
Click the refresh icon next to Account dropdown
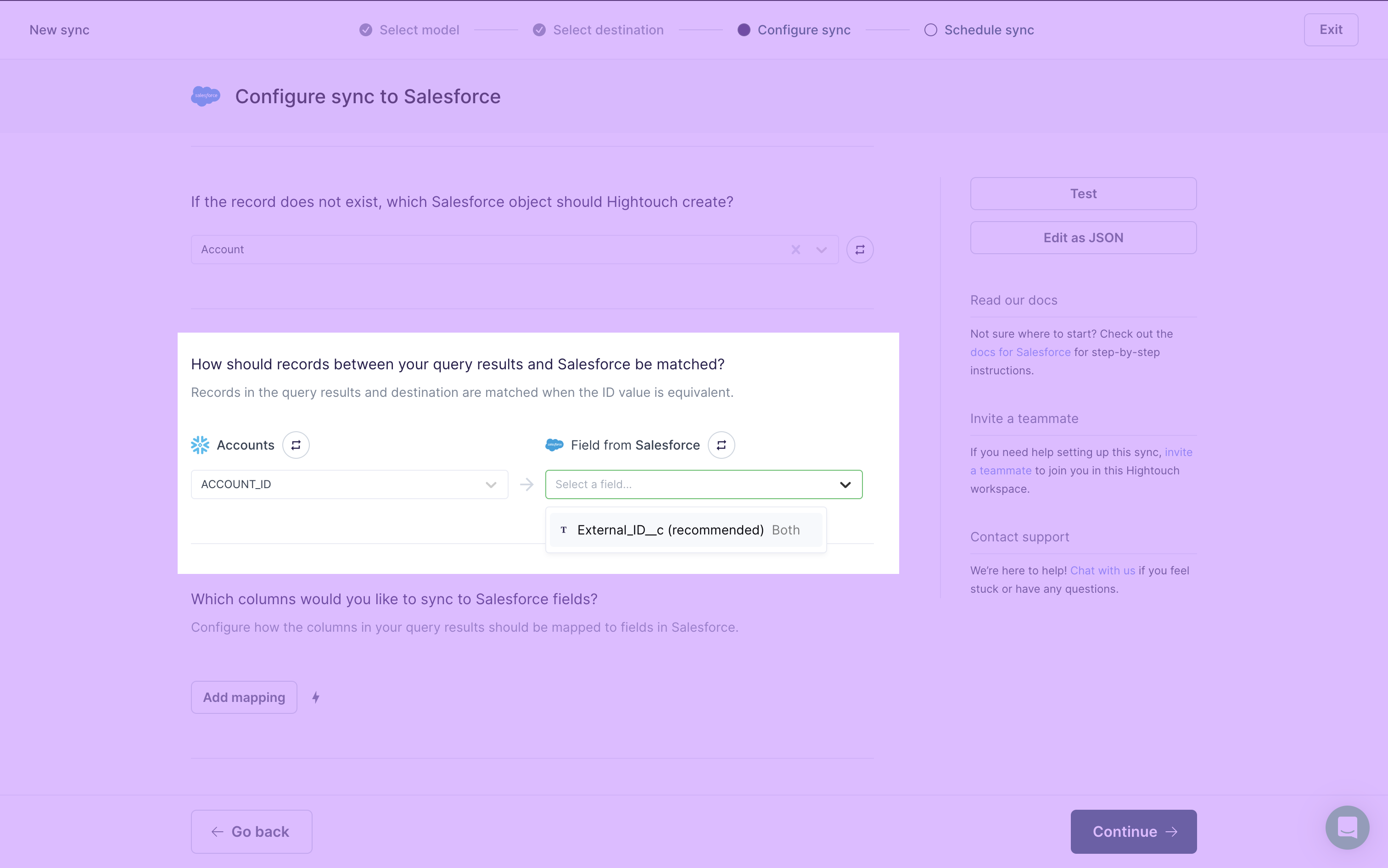click(859, 249)
